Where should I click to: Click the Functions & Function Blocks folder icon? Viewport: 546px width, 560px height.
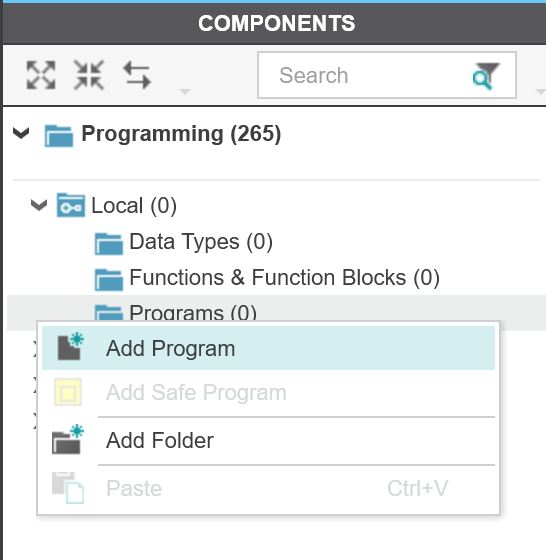109,279
